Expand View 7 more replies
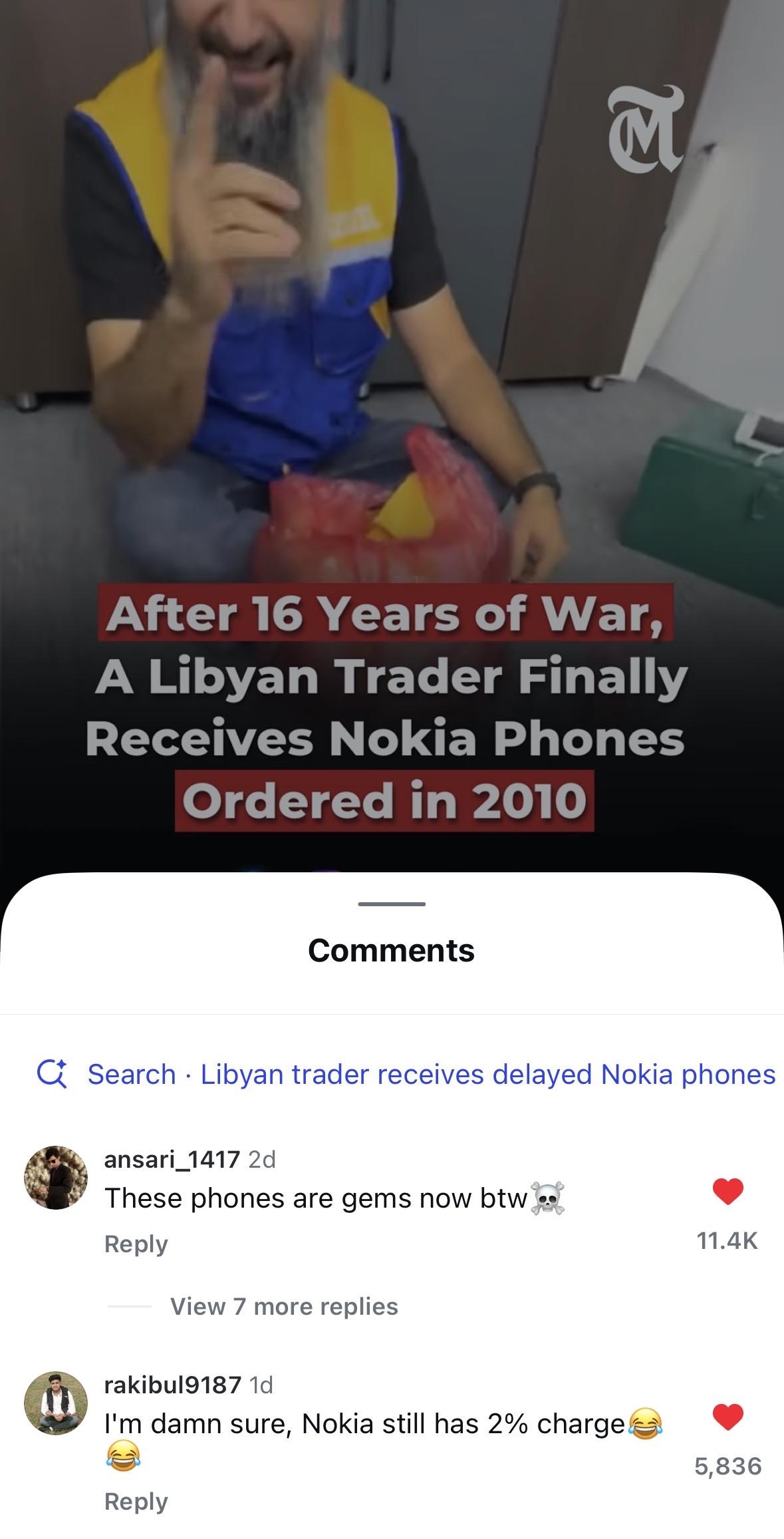Image resolution: width=784 pixels, height=1539 pixels. coord(284,1306)
